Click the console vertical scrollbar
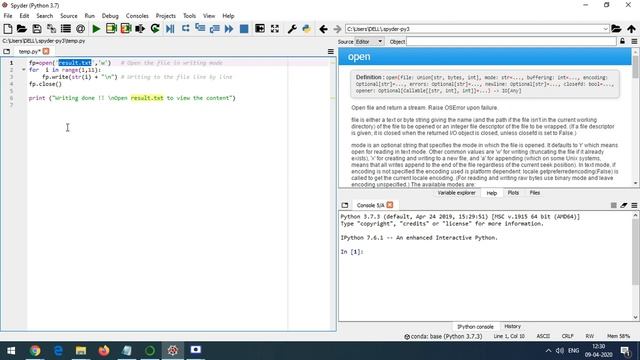 [x=636, y=266]
